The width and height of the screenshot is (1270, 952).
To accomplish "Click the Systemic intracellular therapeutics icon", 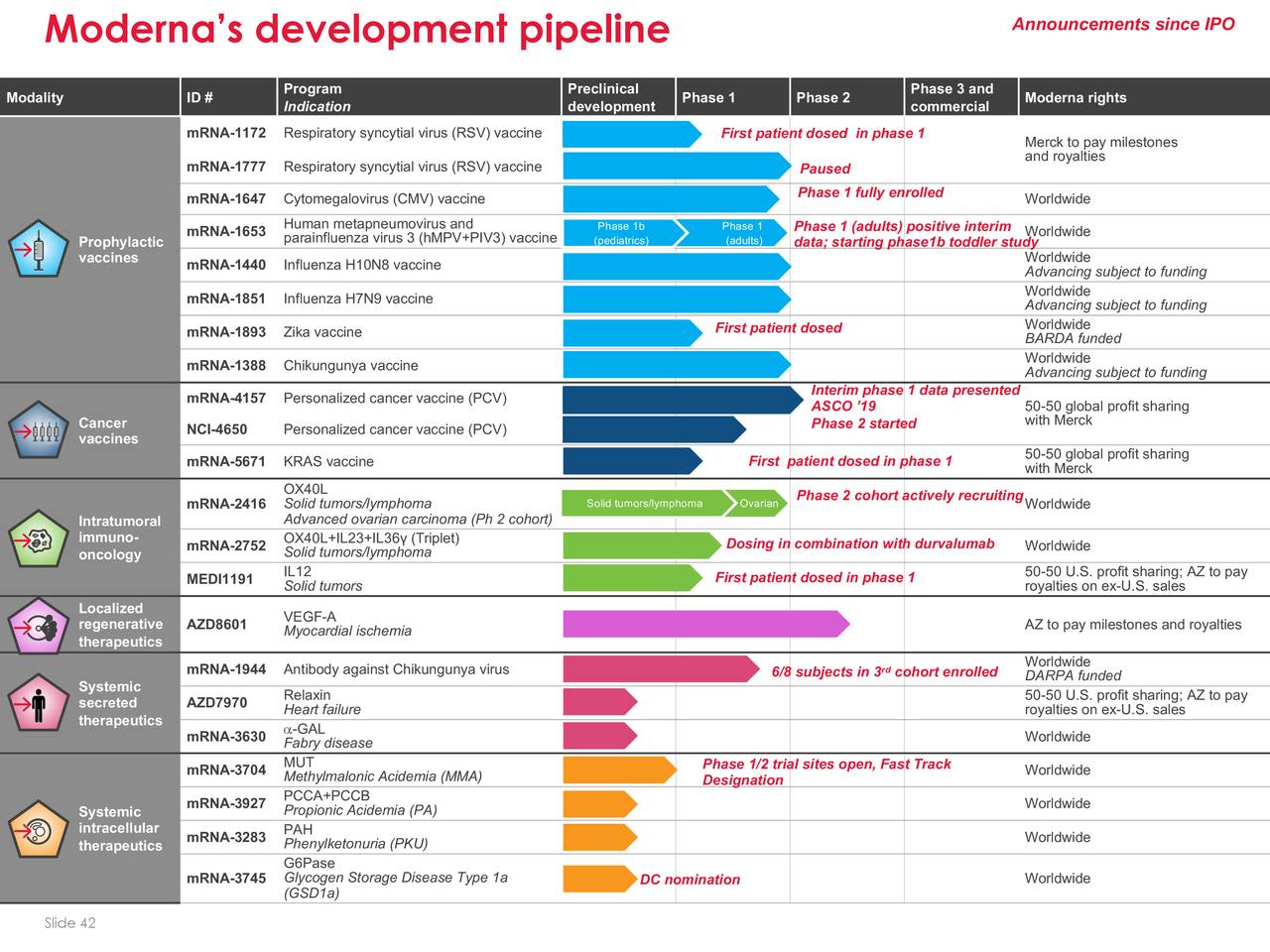I will coord(39,829).
